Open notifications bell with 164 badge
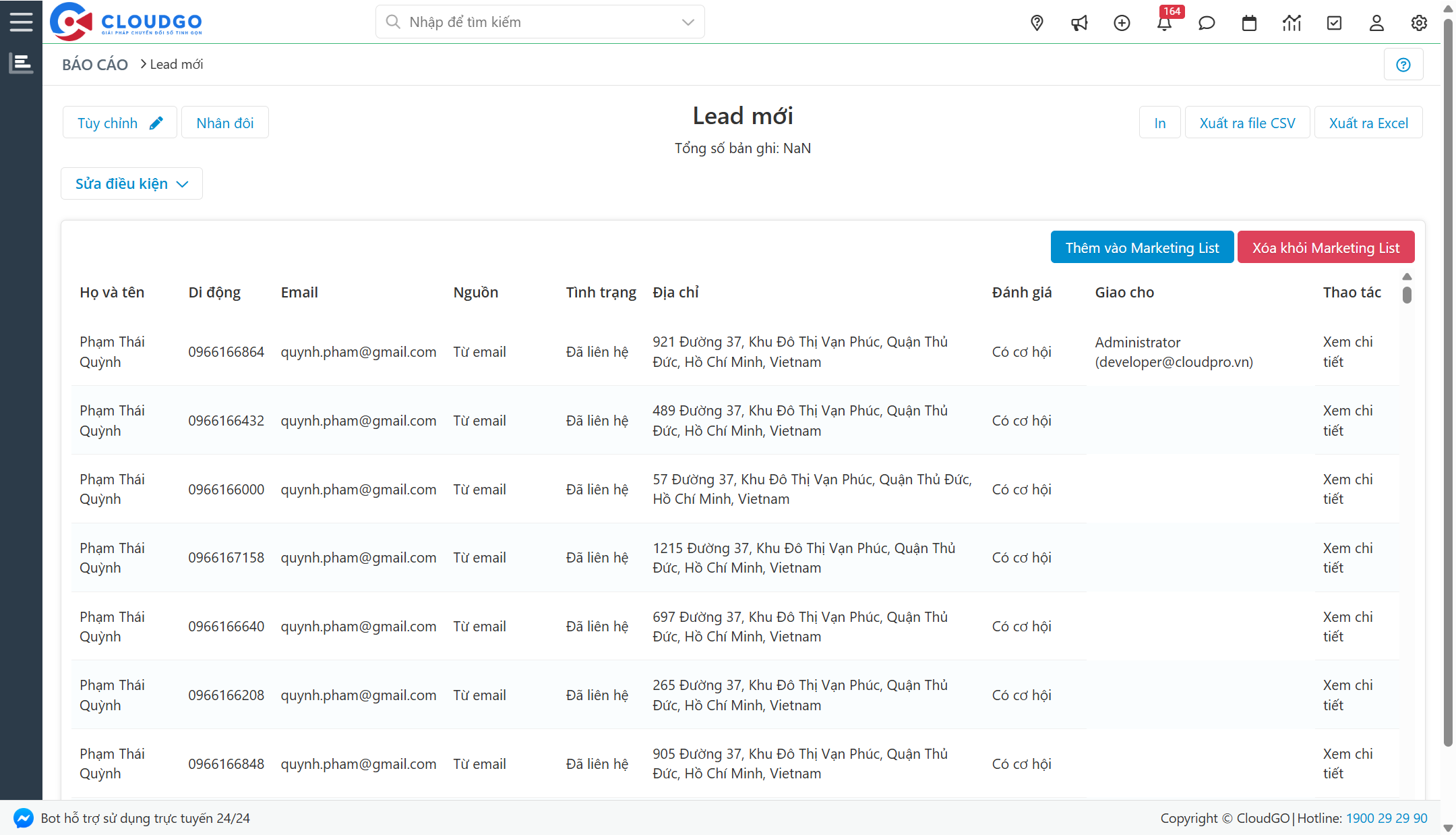The image size is (1456, 835). [x=1164, y=23]
